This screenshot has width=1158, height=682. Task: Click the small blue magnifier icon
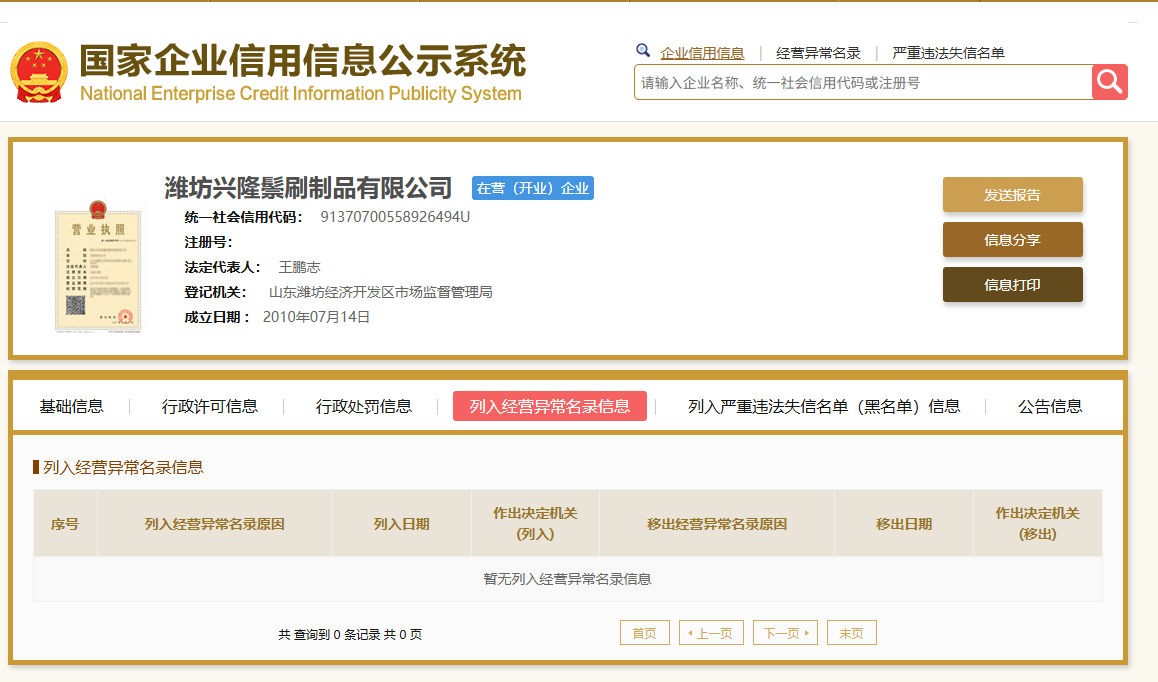click(x=643, y=50)
